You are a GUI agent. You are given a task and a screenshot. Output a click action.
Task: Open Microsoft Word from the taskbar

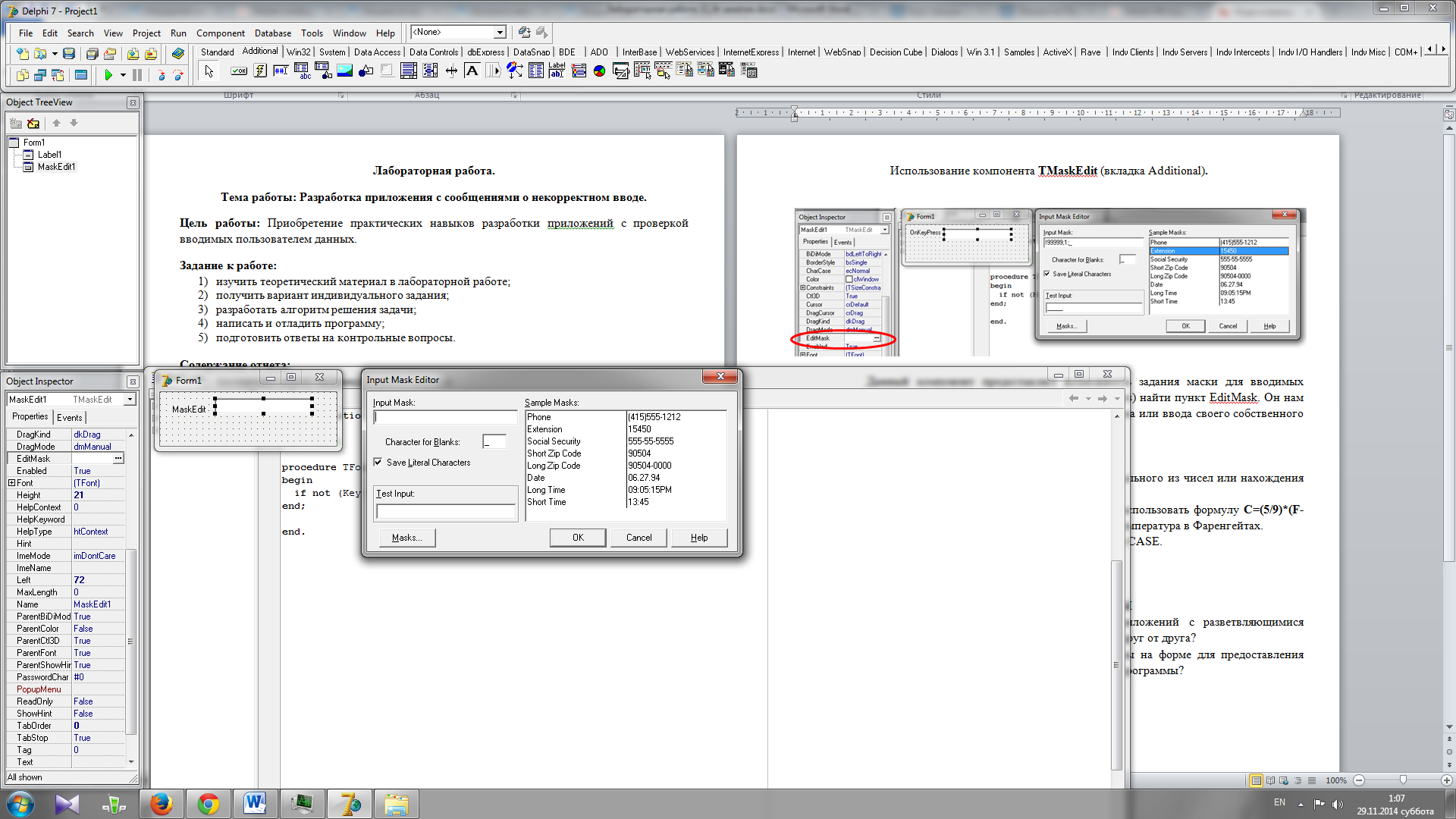(x=255, y=804)
